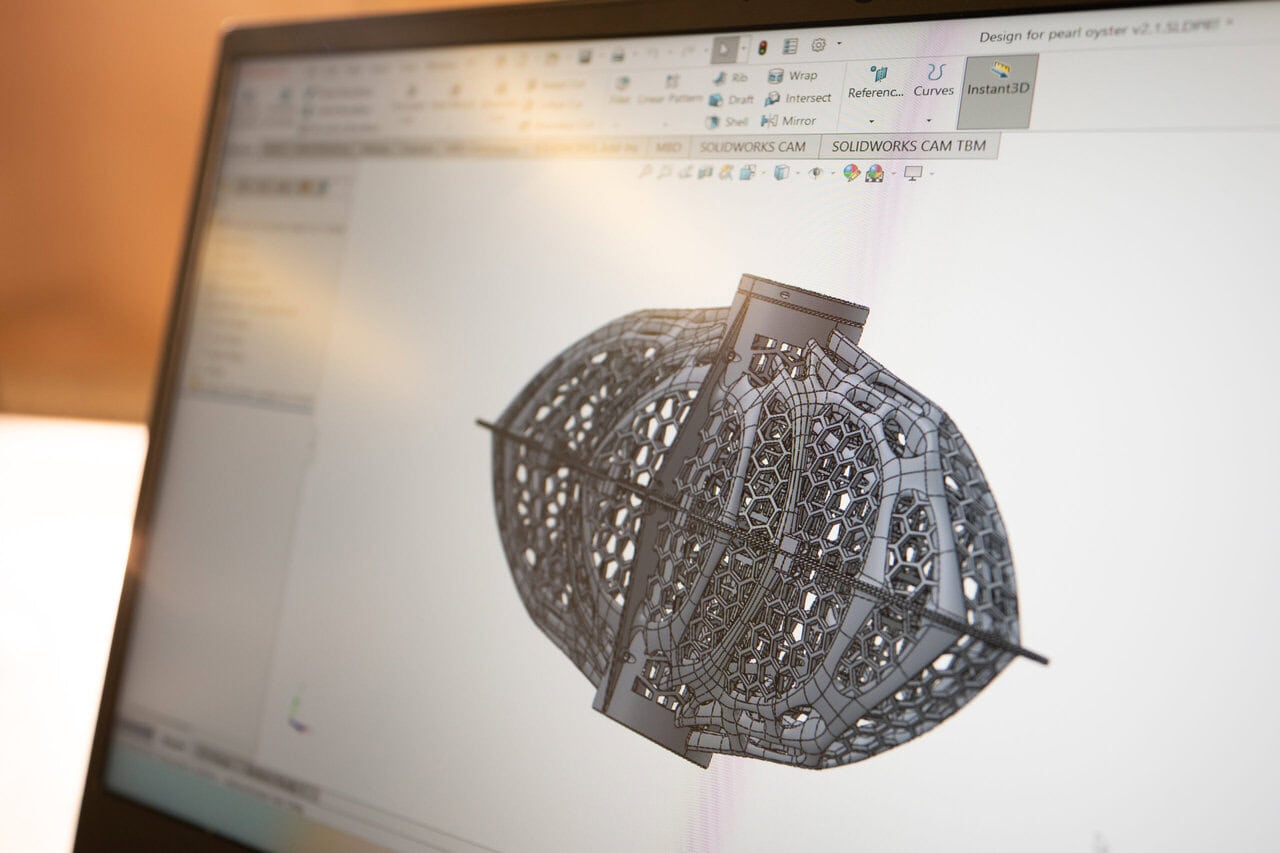Click the Hide/Show Items eye icon
Screen dimensions: 1280x853
tap(816, 173)
